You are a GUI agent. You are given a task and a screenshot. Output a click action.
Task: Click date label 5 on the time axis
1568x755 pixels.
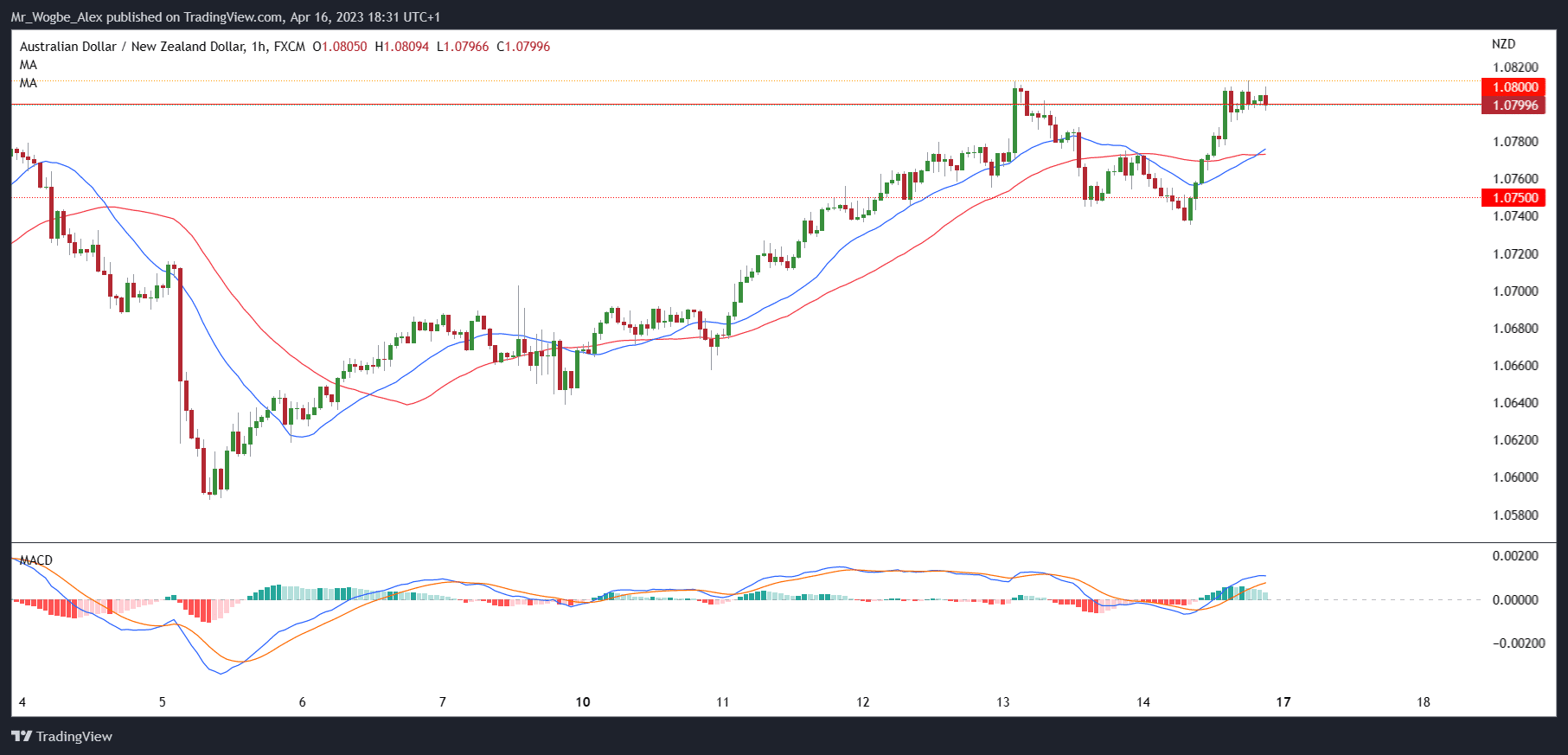point(163,702)
